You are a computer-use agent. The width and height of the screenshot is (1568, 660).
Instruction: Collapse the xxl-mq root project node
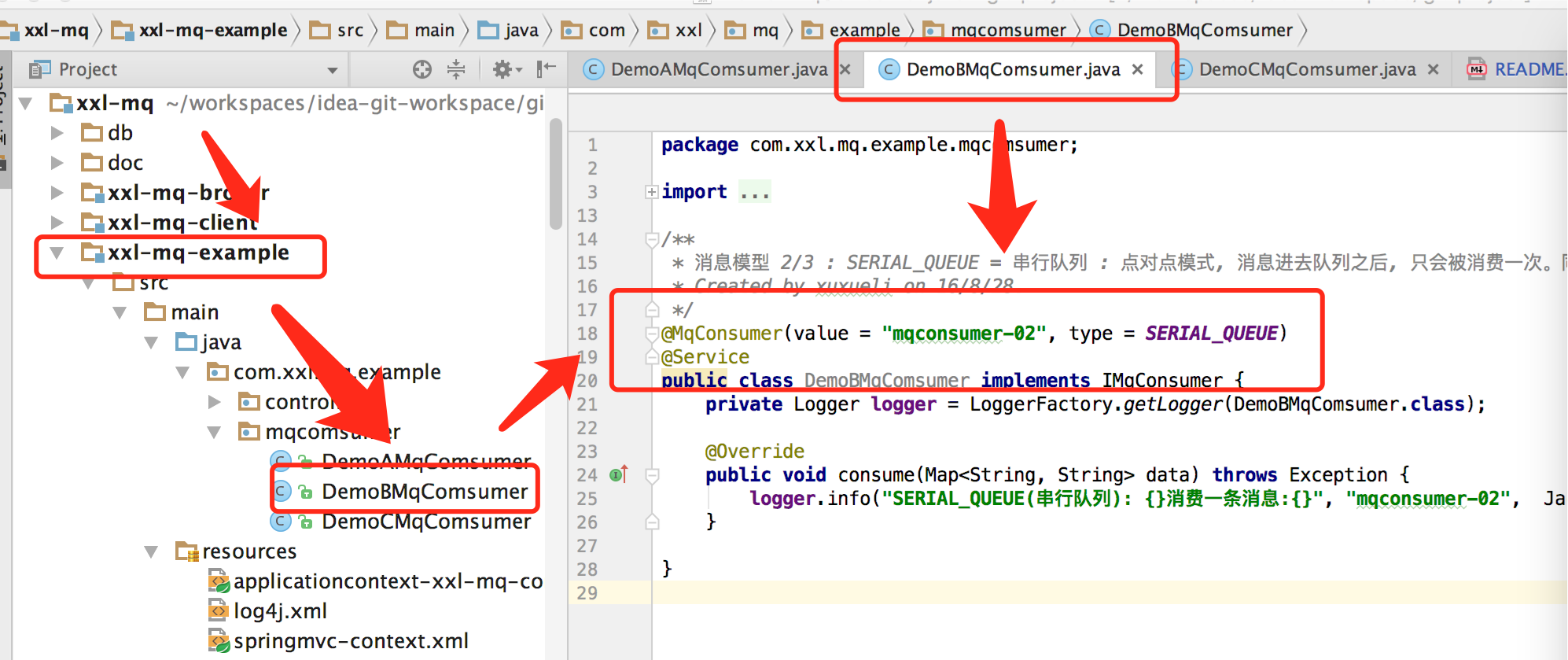click(25, 103)
